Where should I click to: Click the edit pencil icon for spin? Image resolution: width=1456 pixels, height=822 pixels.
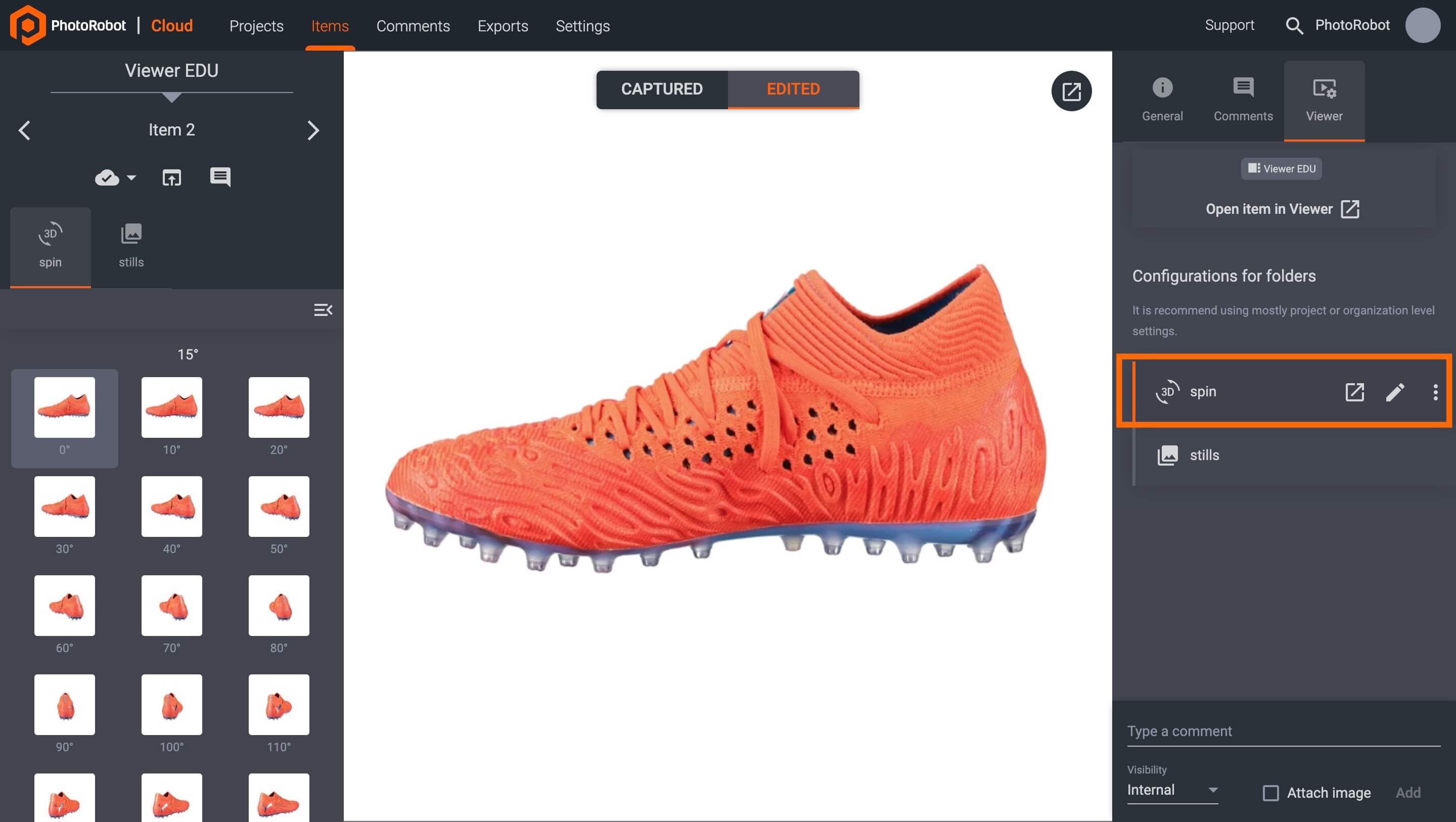pos(1395,391)
